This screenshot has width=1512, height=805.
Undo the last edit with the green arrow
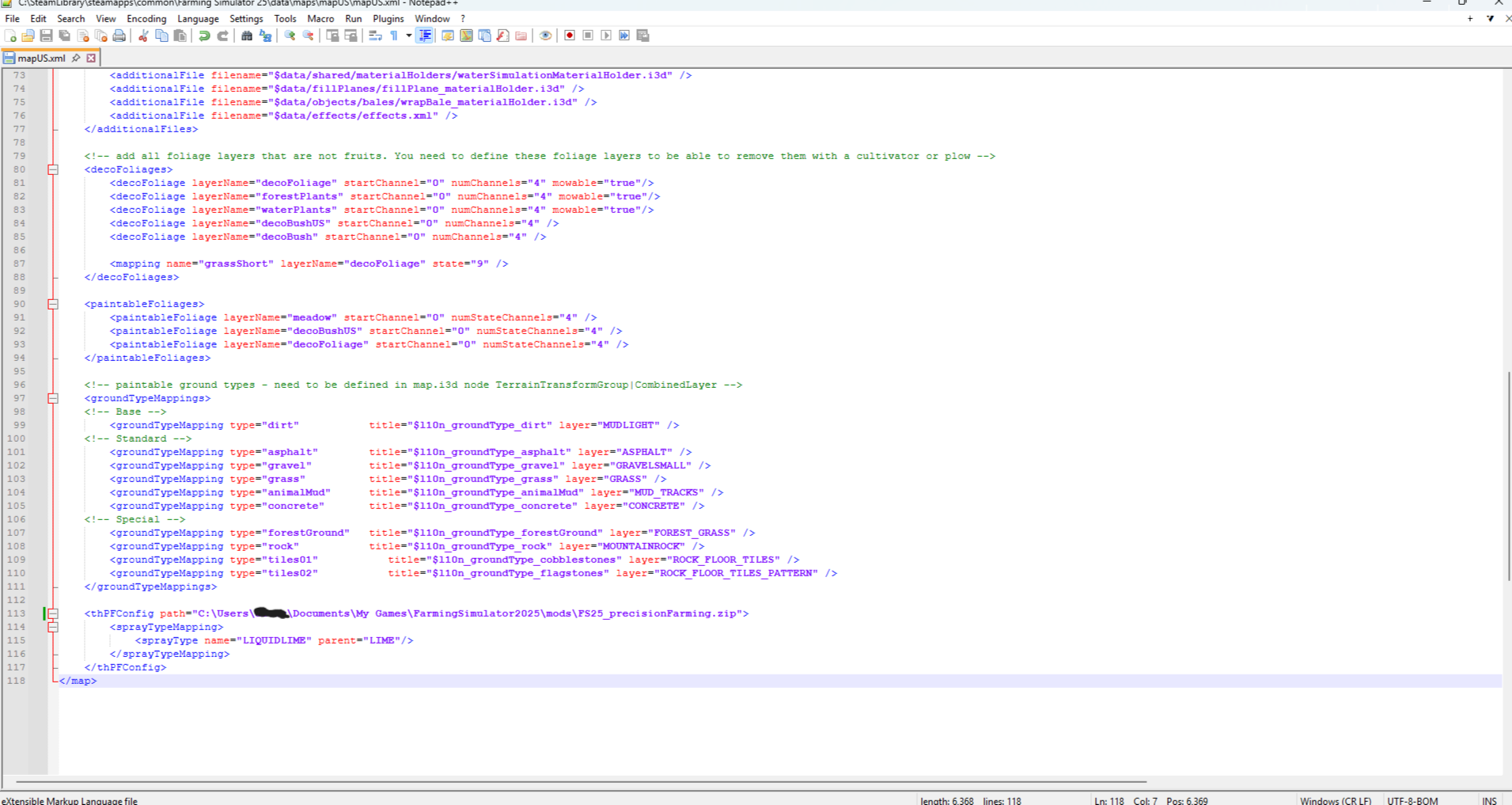click(204, 36)
